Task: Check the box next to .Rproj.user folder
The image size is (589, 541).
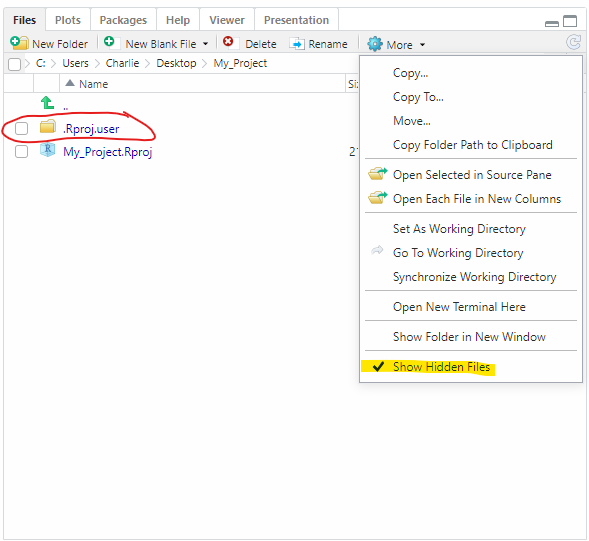Action: click(21, 128)
